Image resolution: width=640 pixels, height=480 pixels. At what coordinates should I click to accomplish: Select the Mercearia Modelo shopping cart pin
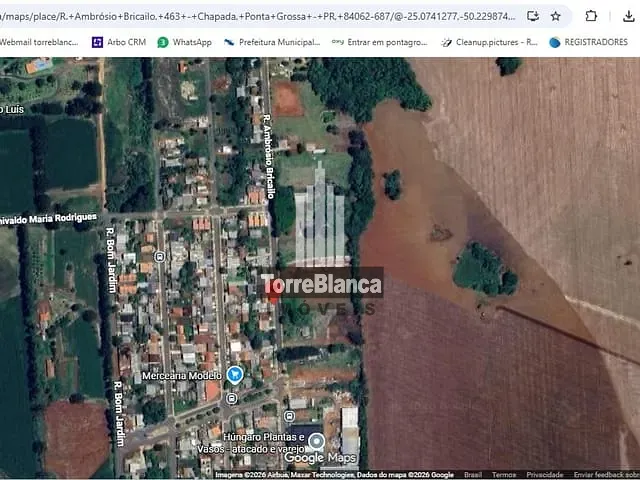pyautogui.click(x=235, y=374)
